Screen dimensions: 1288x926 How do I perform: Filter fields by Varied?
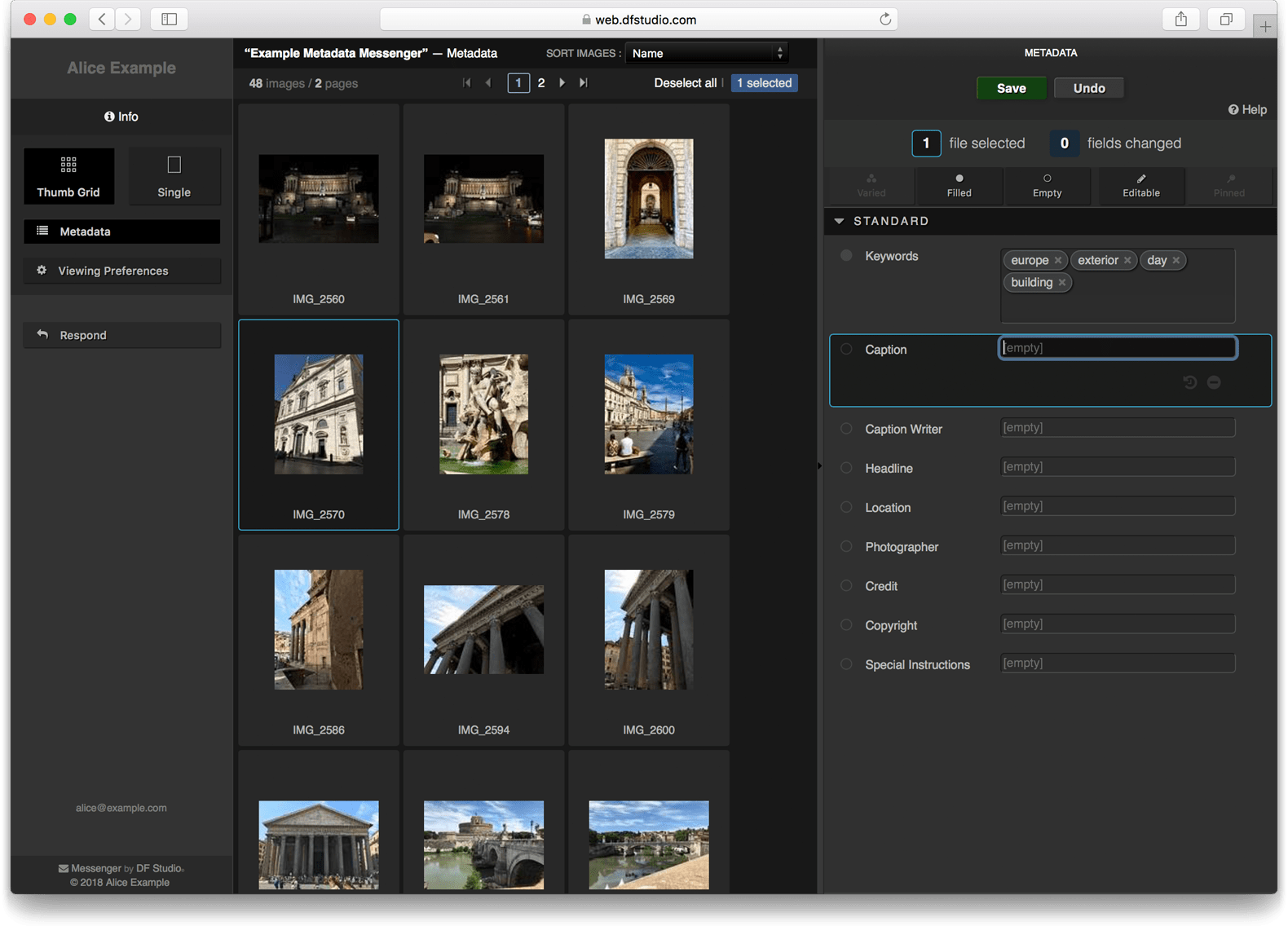pyautogui.click(x=871, y=185)
